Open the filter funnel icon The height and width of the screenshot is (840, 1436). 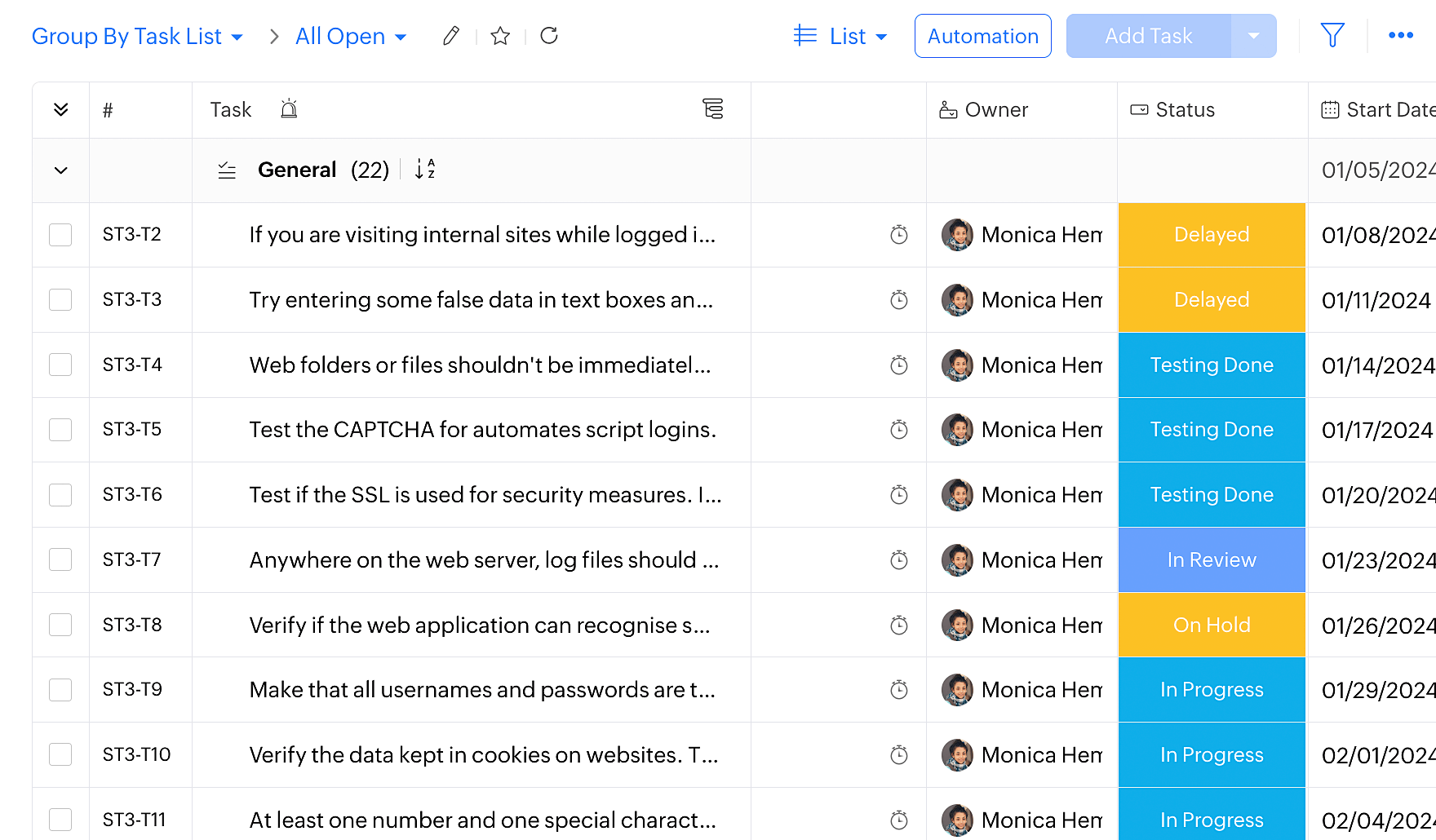tap(1332, 35)
